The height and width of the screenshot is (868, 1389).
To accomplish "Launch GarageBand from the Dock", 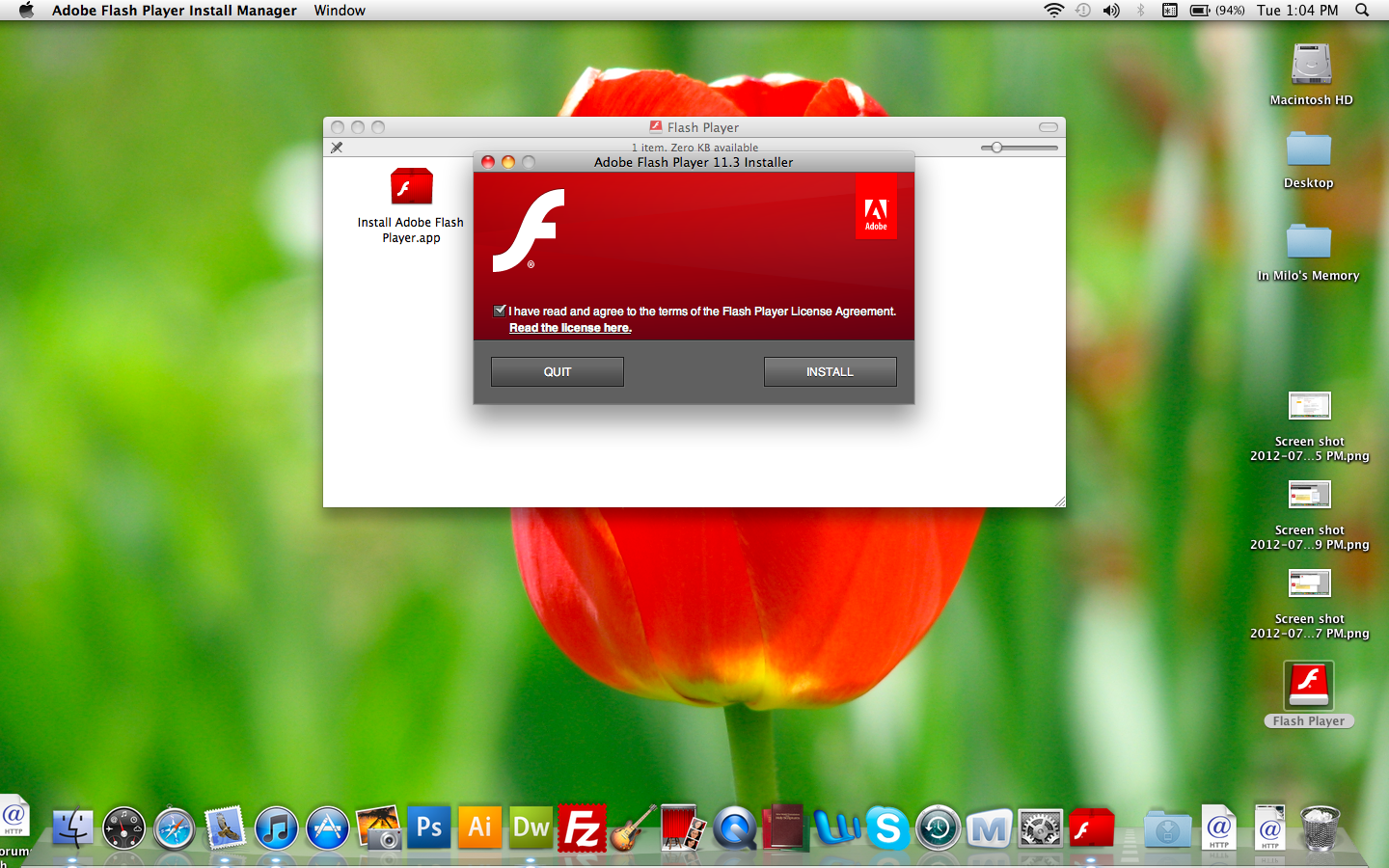I will tap(634, 828).
